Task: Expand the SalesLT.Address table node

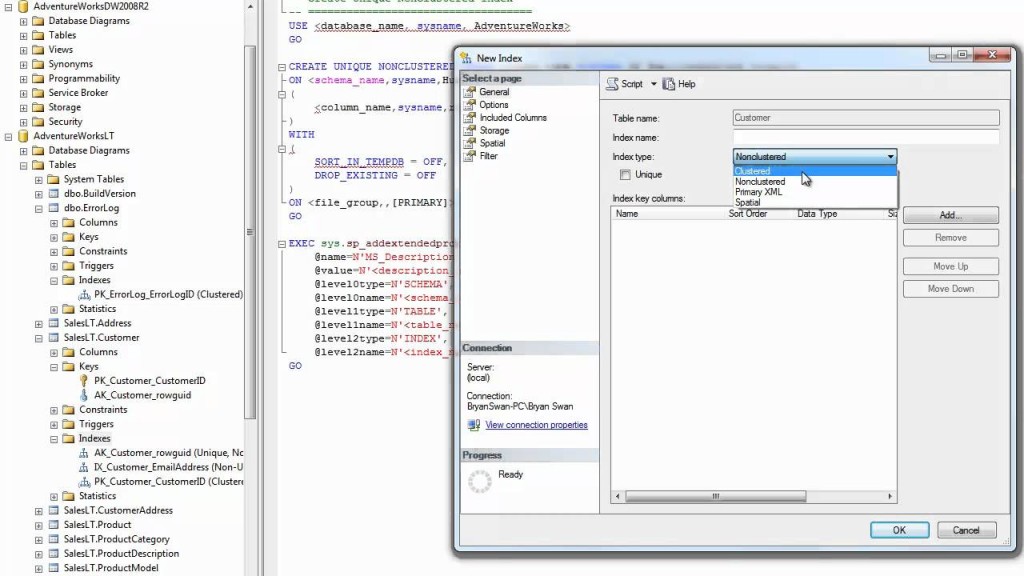Action: click(39, 323)
